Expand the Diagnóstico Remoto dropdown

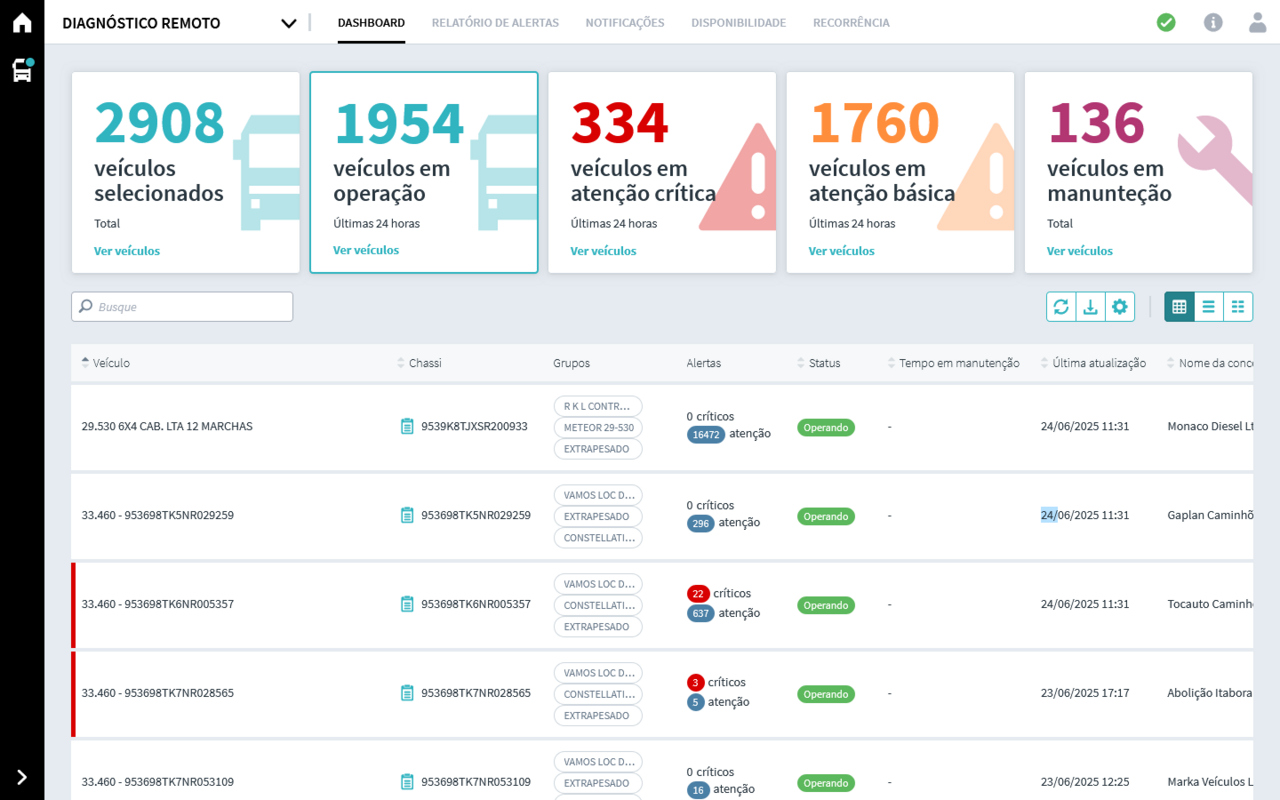(x=289, y=23)
